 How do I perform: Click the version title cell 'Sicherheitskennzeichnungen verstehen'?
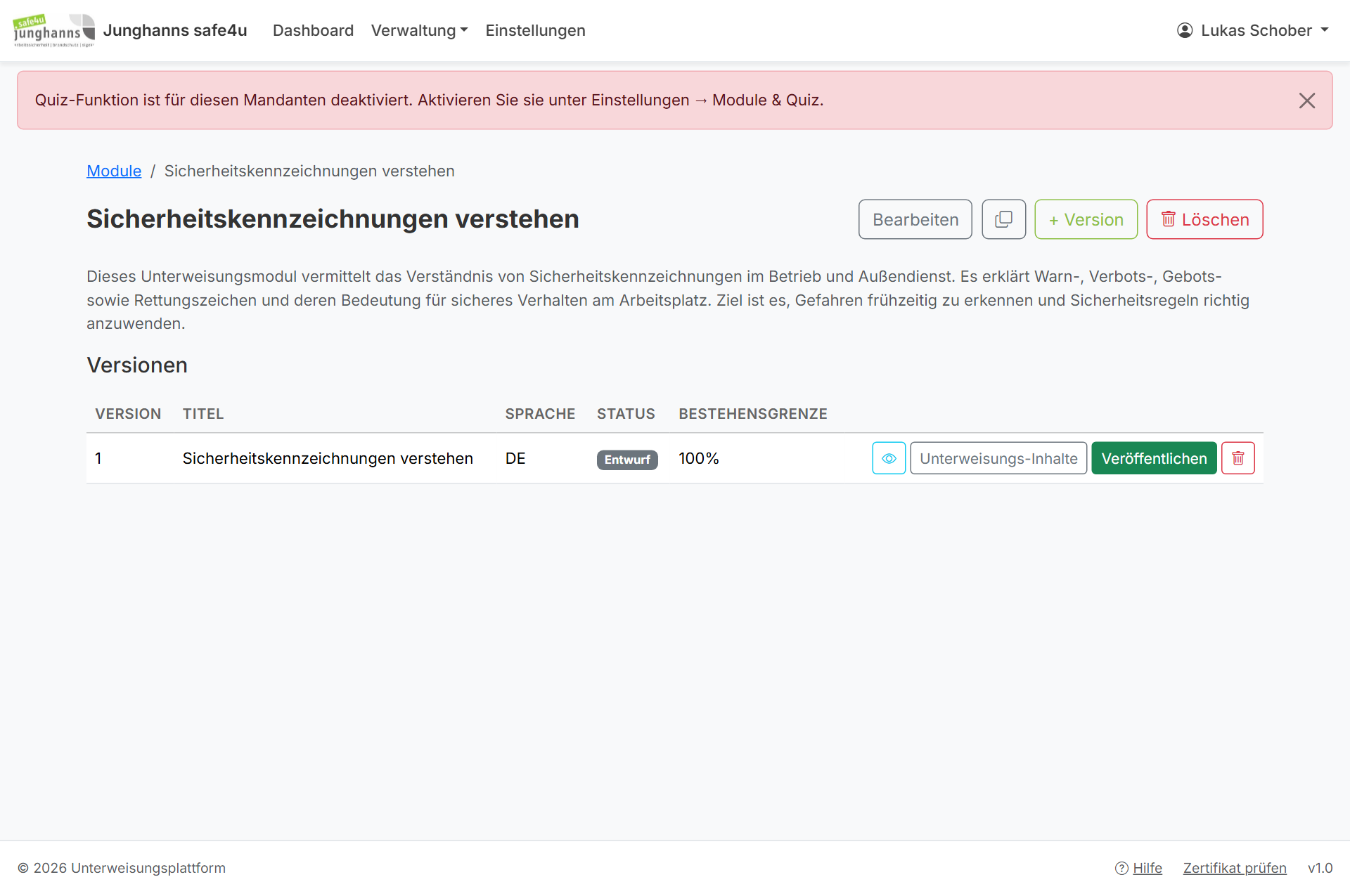tap(328, 458)
